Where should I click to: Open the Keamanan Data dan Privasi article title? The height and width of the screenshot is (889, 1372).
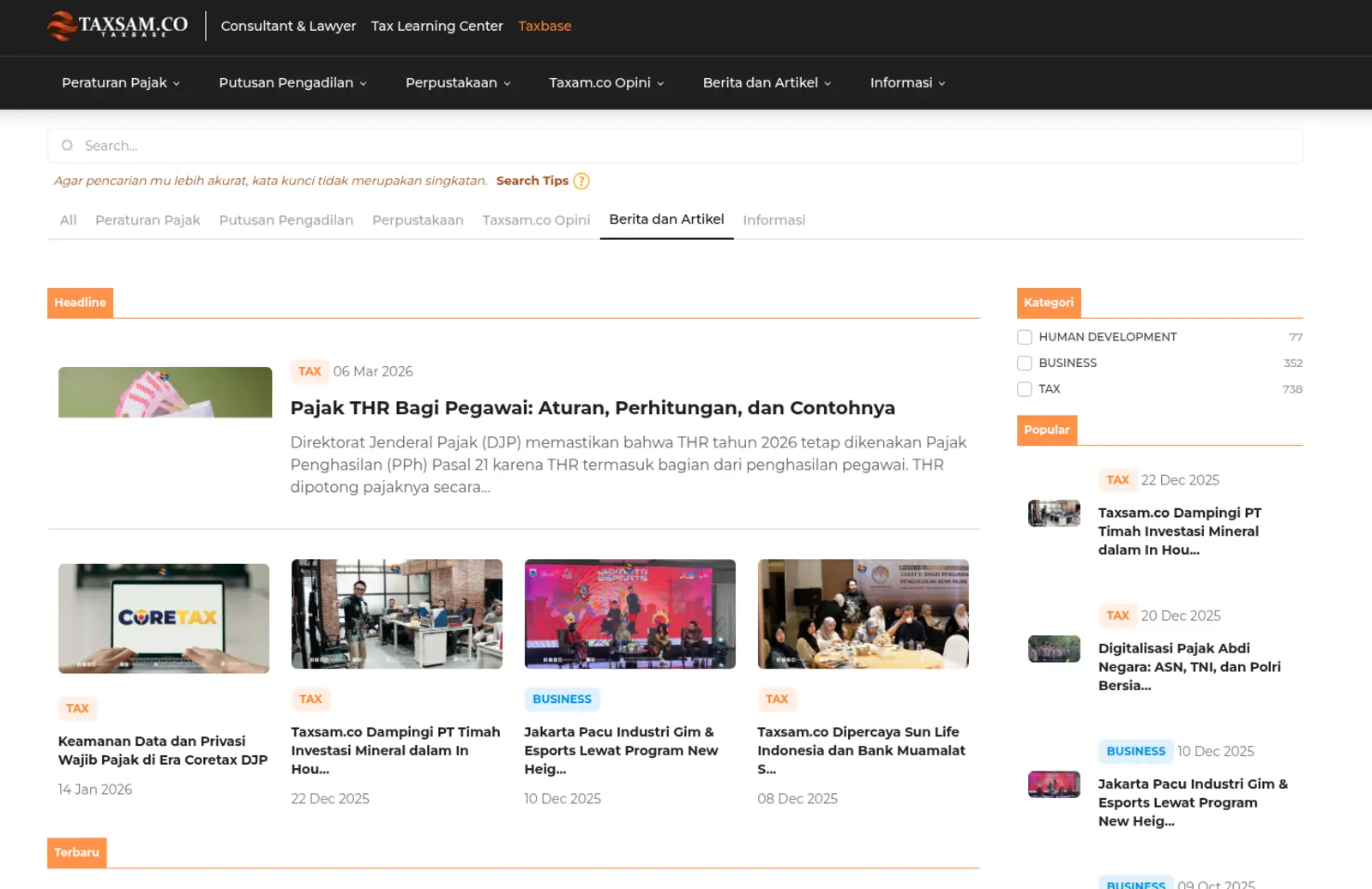coord(163,750)
